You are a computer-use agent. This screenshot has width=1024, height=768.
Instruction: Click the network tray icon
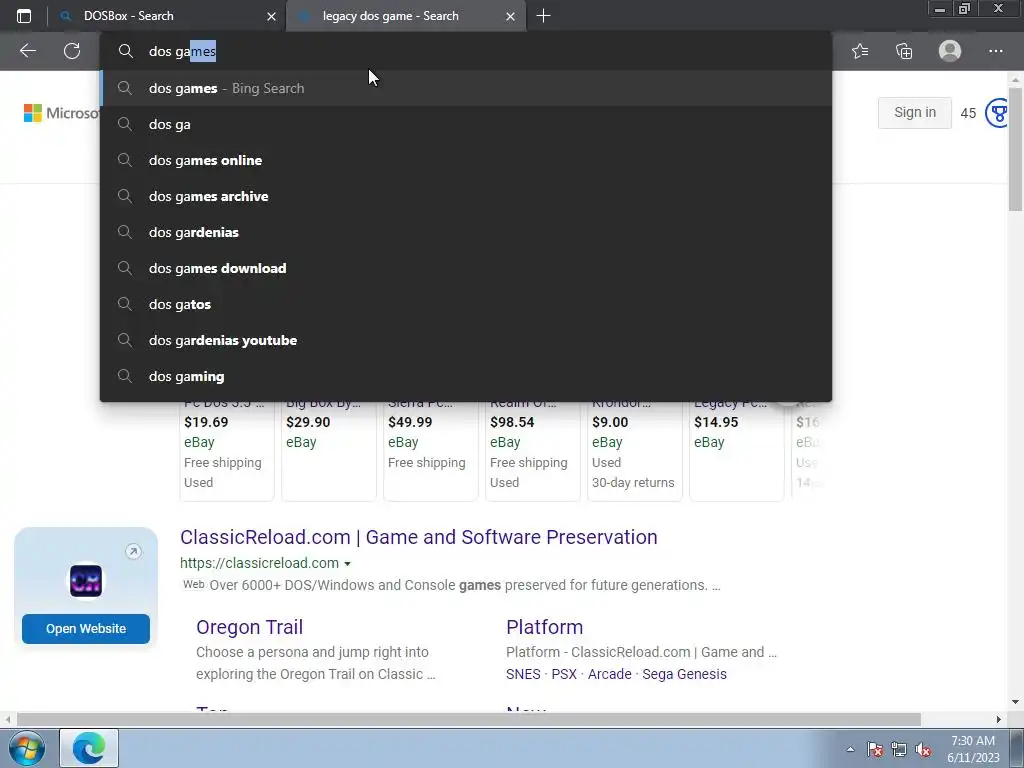(899, 750)
